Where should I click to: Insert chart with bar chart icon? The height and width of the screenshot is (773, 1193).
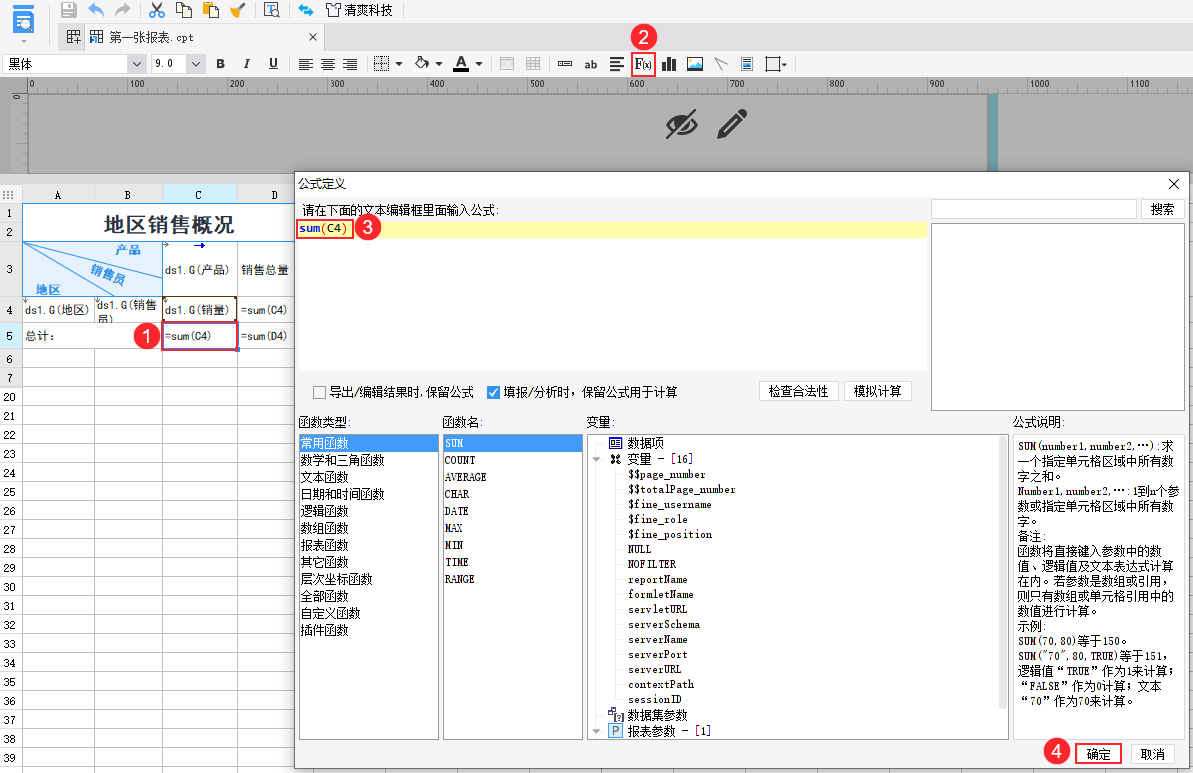point(669,64)
